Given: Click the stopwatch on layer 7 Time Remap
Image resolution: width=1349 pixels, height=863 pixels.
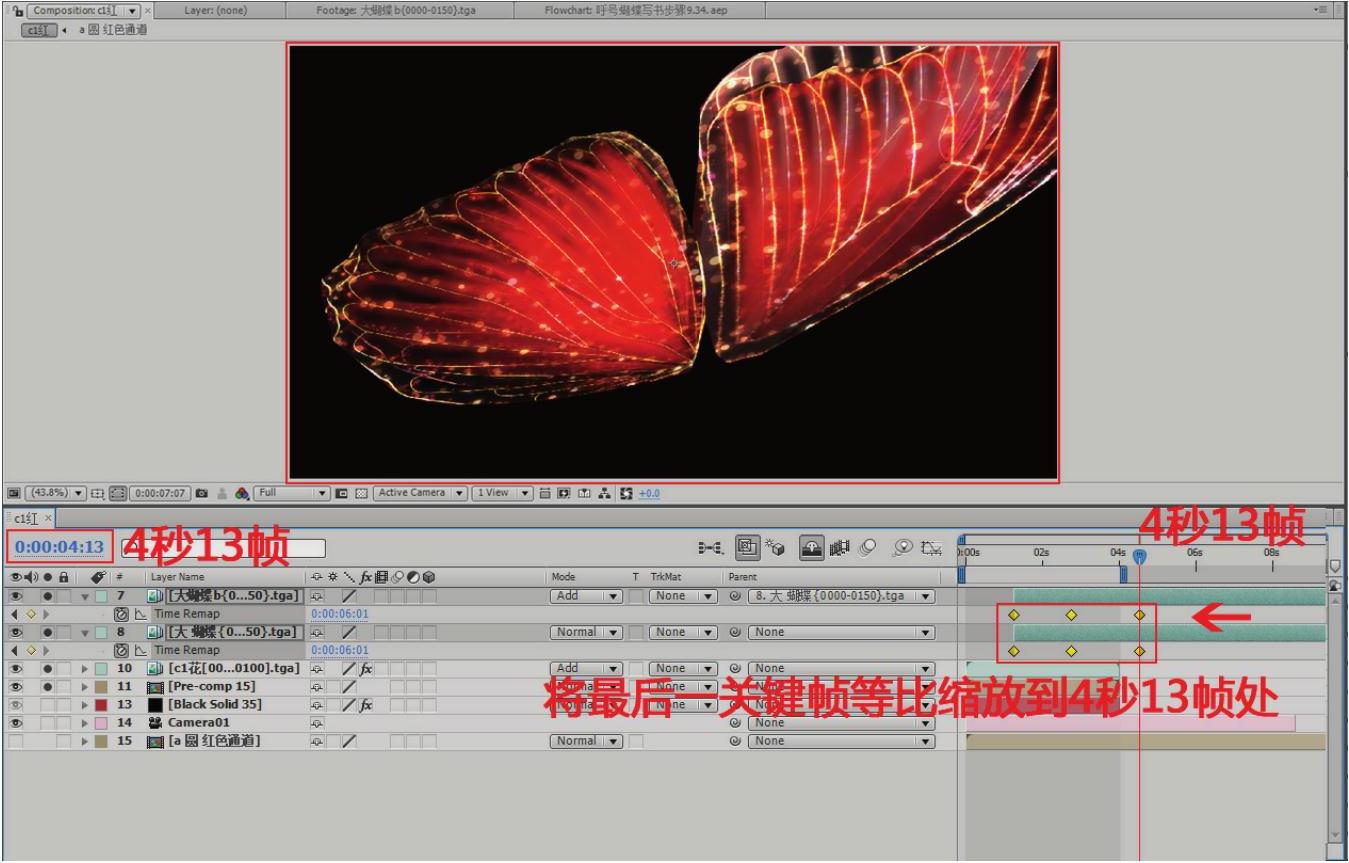Looking at the screenshot, I should (x=122, y=614).
